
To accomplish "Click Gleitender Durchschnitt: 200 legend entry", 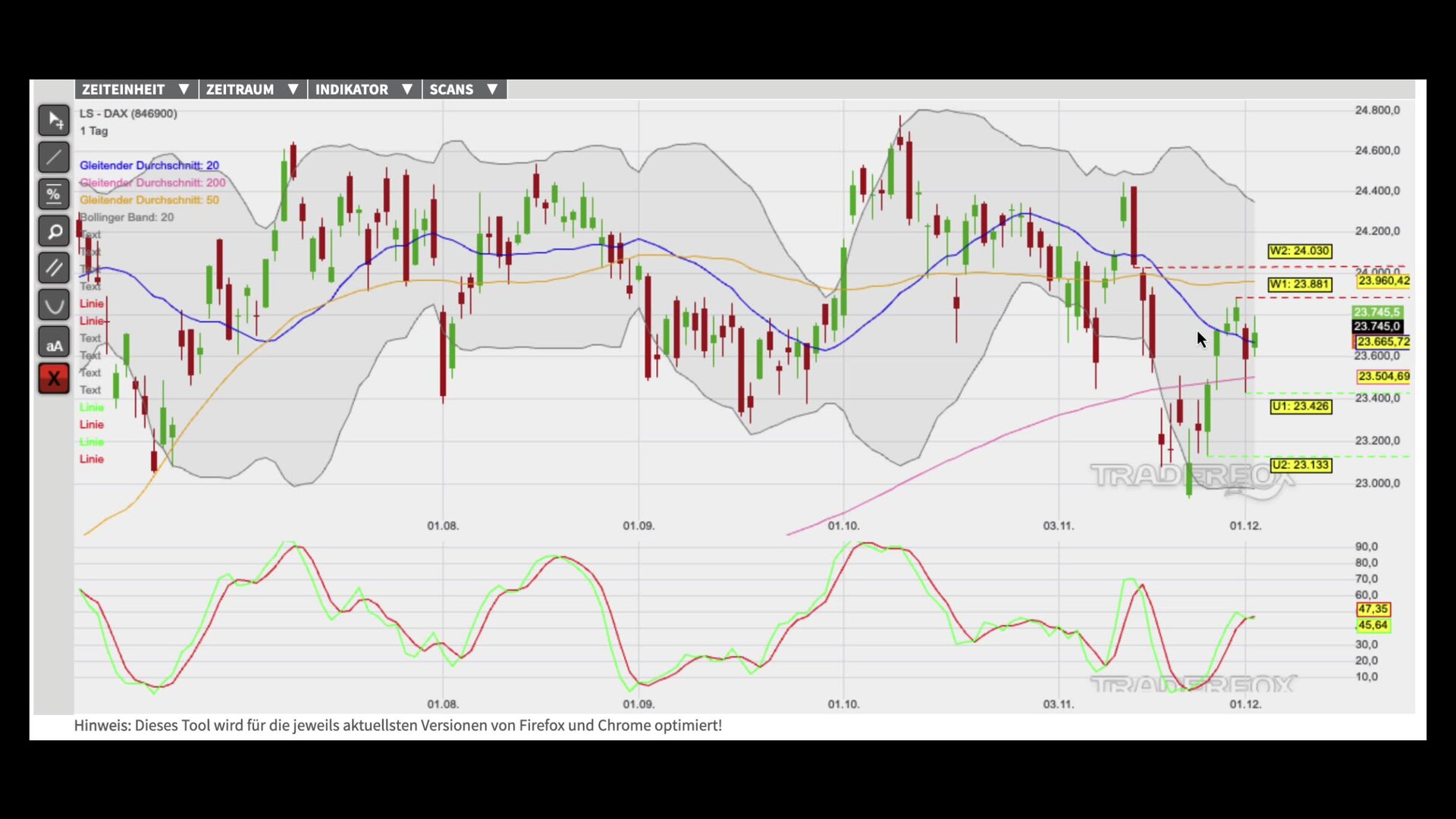I will 152,183.
